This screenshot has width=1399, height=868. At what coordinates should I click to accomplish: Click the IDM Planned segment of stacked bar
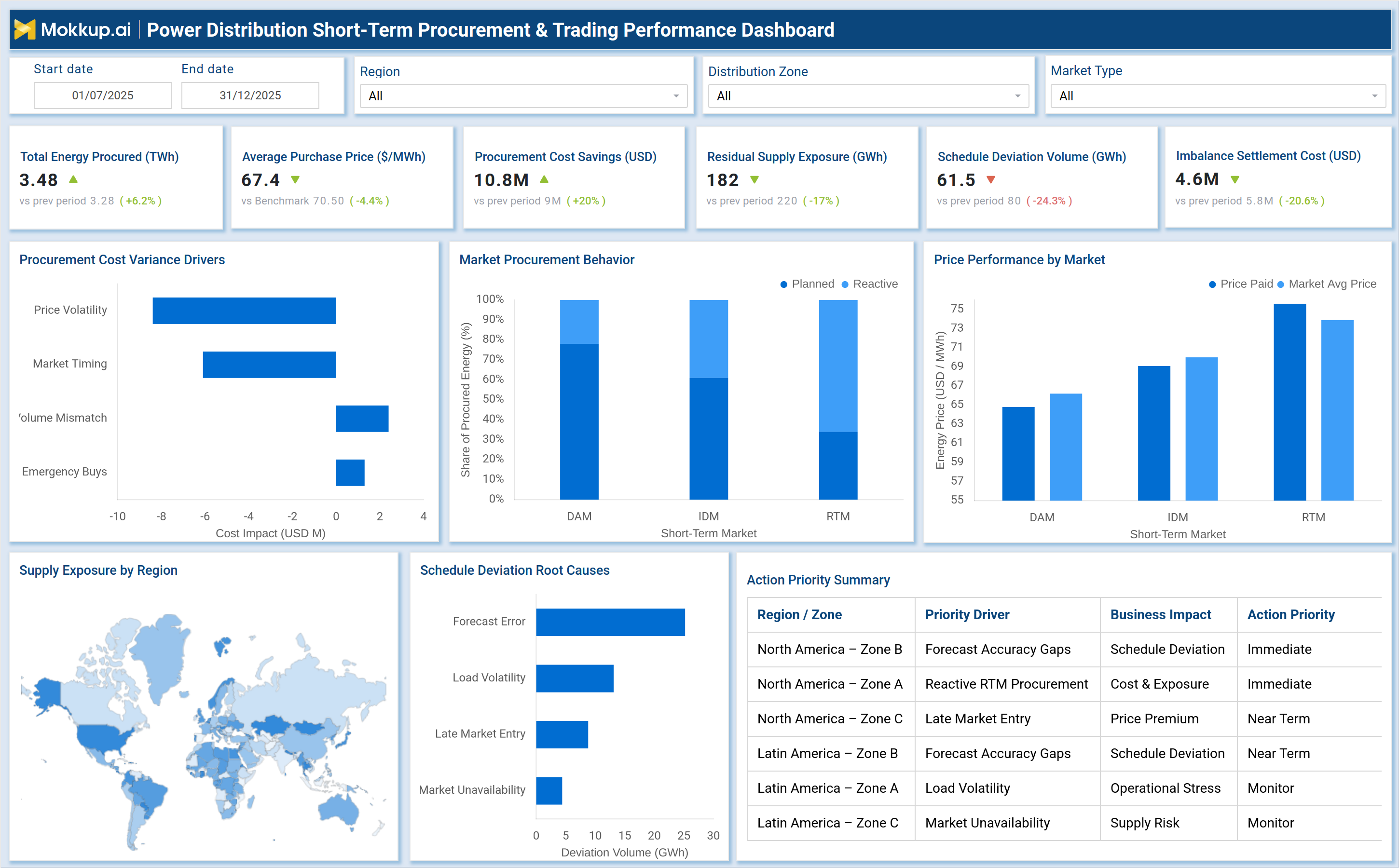[709, 439]
